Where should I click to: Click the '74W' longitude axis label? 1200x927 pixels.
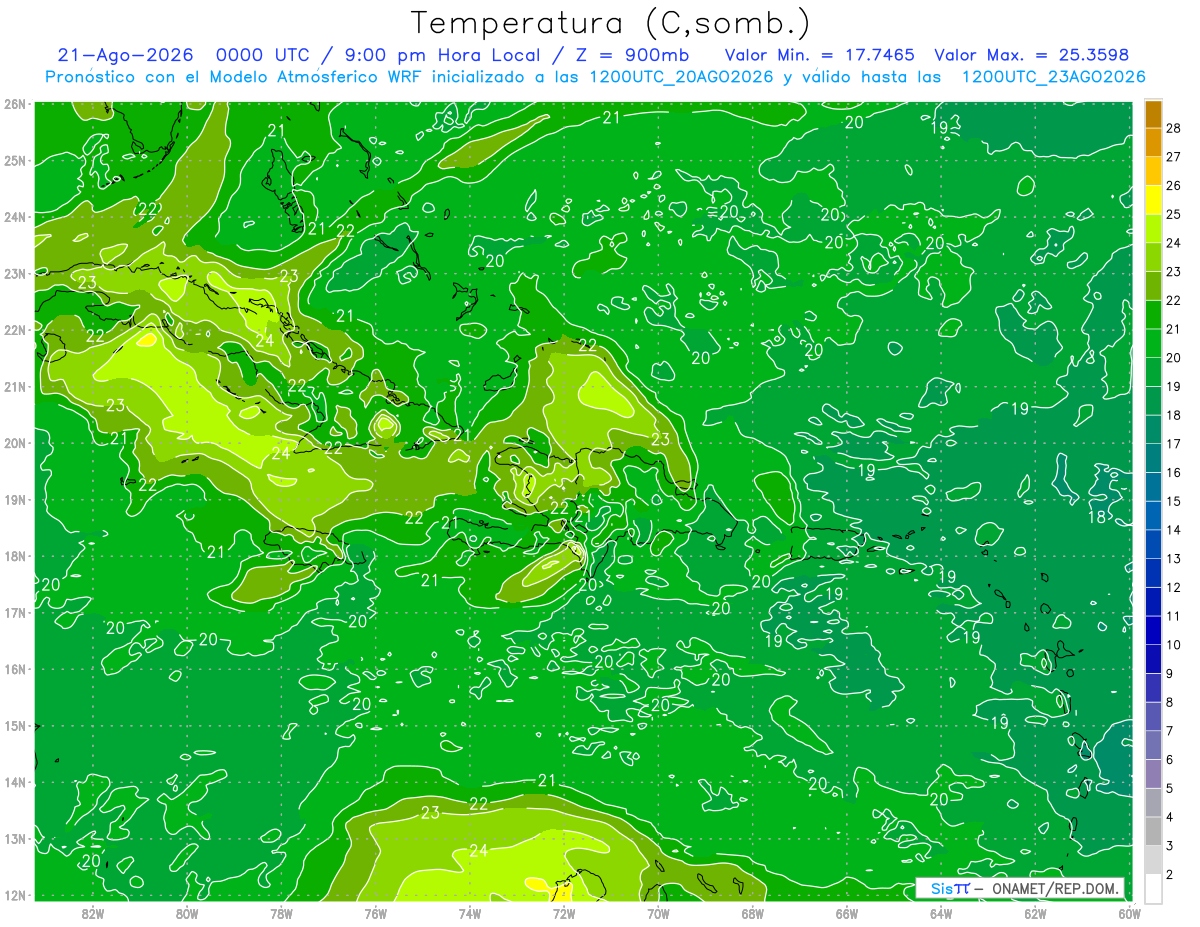click(470, 913)
